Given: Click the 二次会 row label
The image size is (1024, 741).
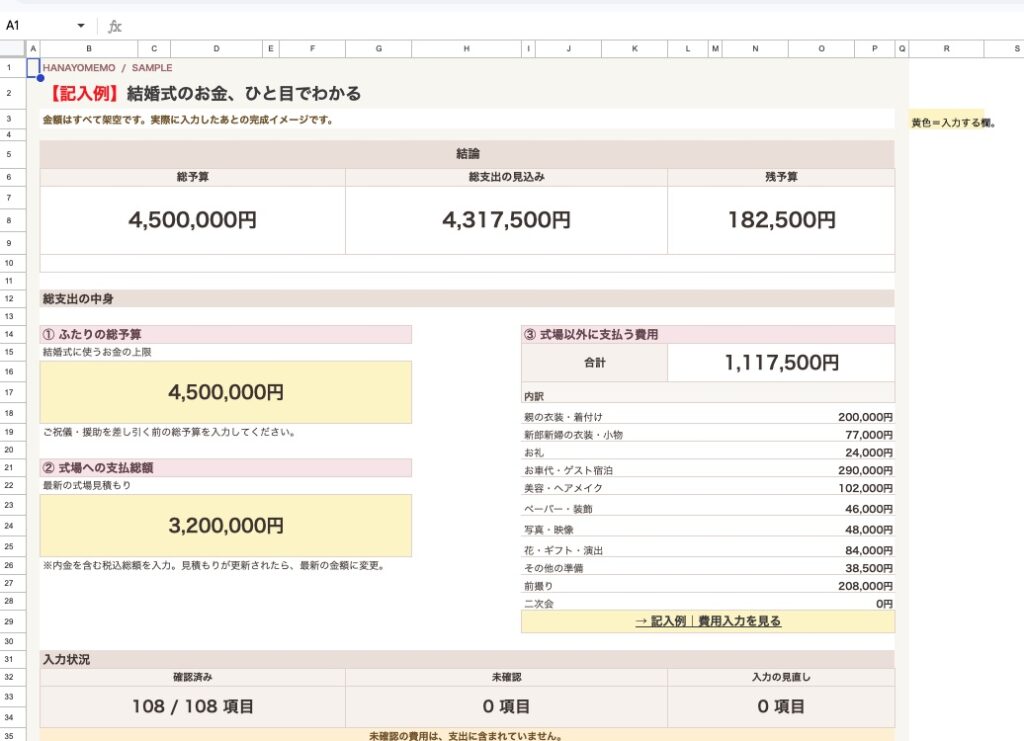Looking at the screenshot, I should [538, 603].
